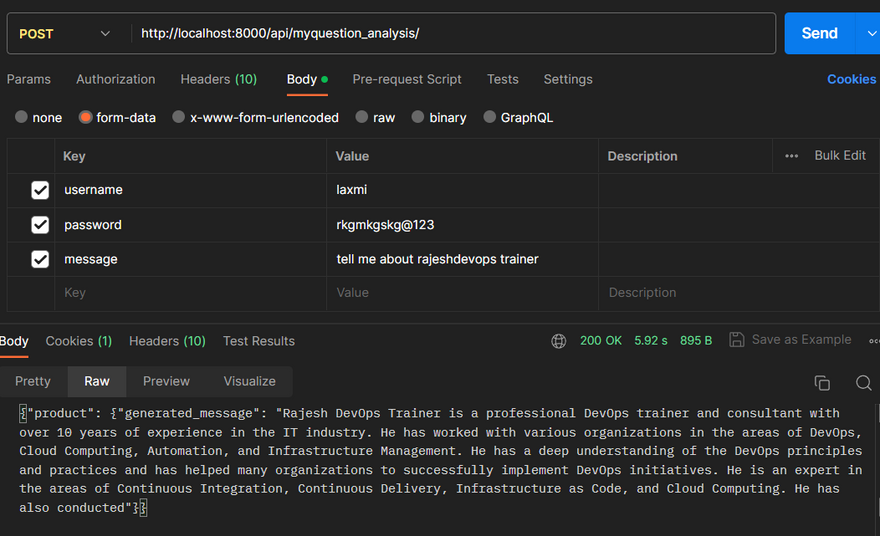Viewport: 880px width, 536px height.
Task: Uncheck the password parameter checkbox
Action: coord(40,225)
